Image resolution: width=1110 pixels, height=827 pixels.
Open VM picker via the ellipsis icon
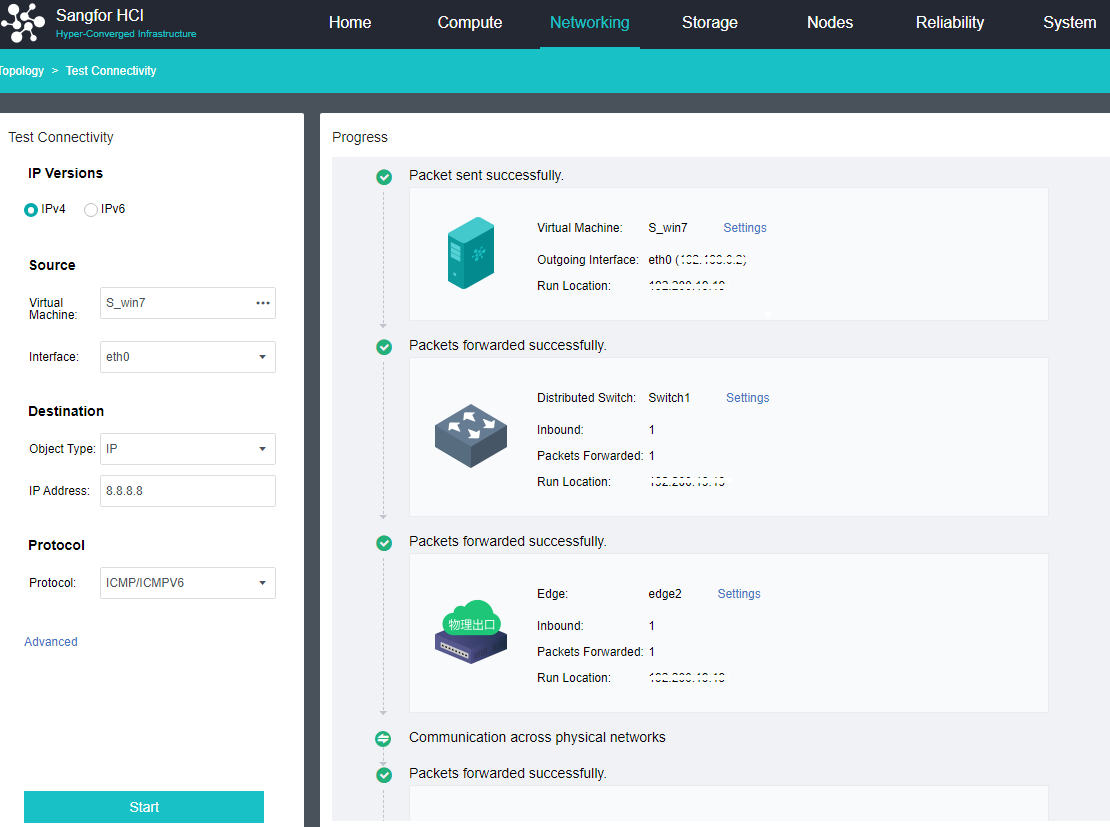click(x=263, y=303)
